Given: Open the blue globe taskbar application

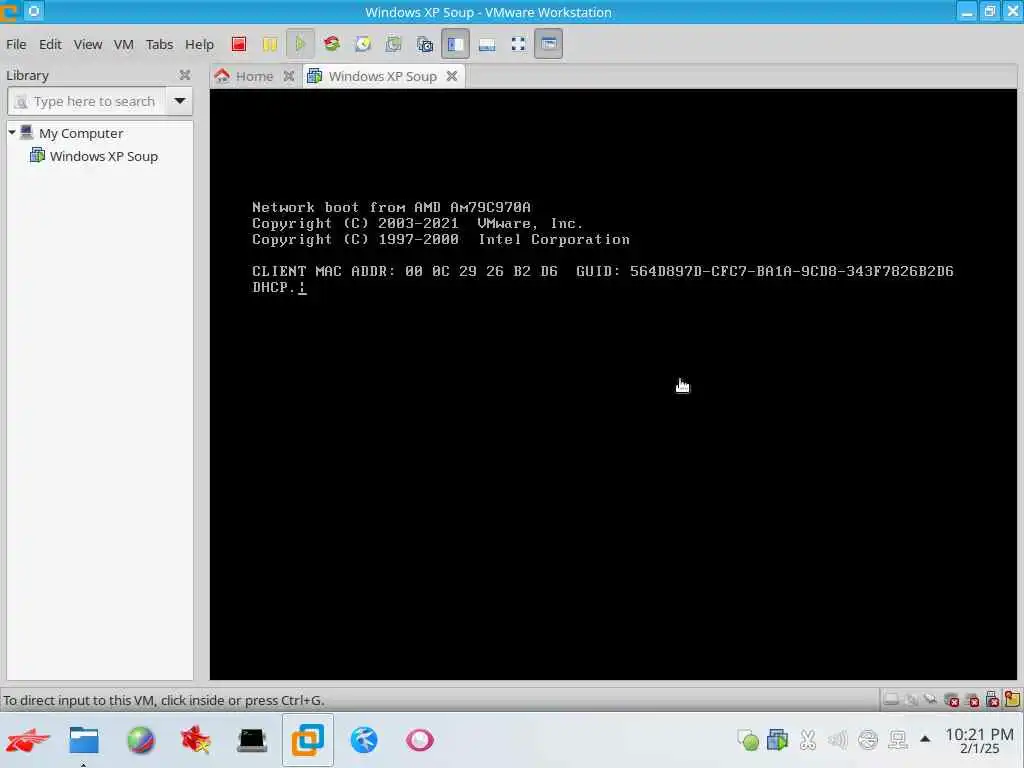Looking at the screenshot, I should coord(364,740).
